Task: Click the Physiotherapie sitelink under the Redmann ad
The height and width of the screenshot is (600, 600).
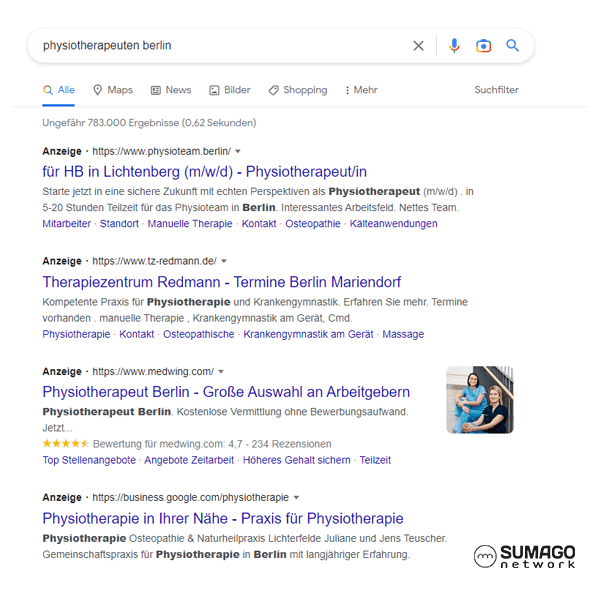Action: (x=76, y=334)
